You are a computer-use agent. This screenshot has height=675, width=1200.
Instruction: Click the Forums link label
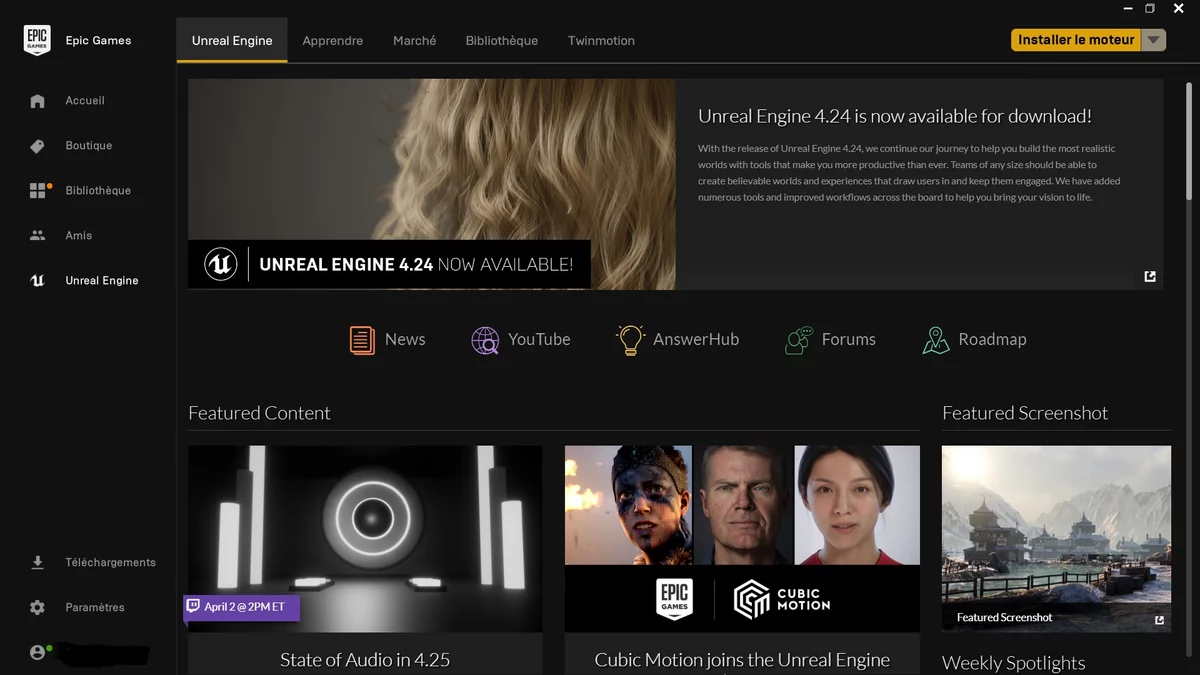[849, 340]
